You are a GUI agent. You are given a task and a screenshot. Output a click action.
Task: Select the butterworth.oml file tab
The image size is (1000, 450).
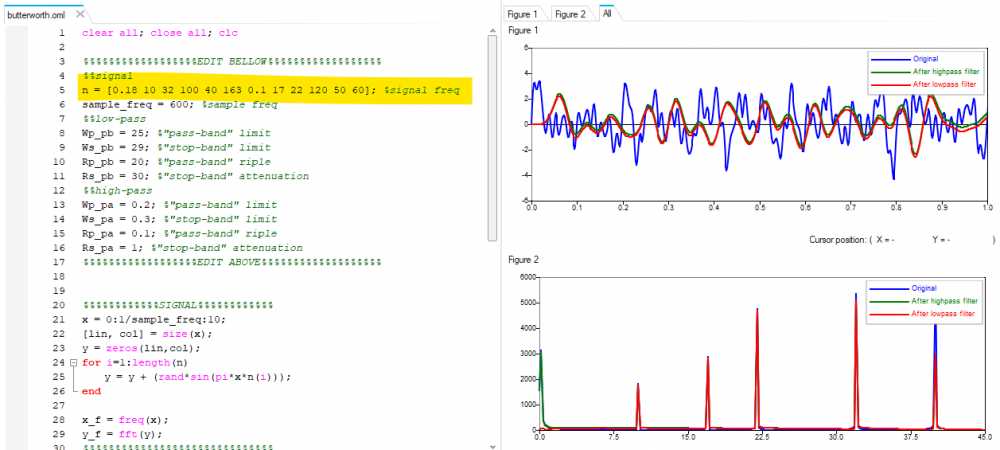pyautogui.click(x=38, y=14)
